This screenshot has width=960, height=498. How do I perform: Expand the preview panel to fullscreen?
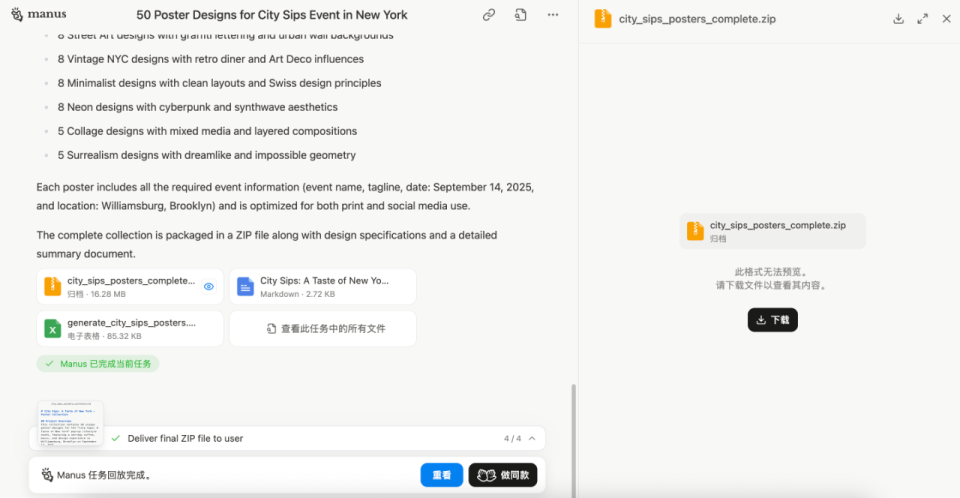923,19
